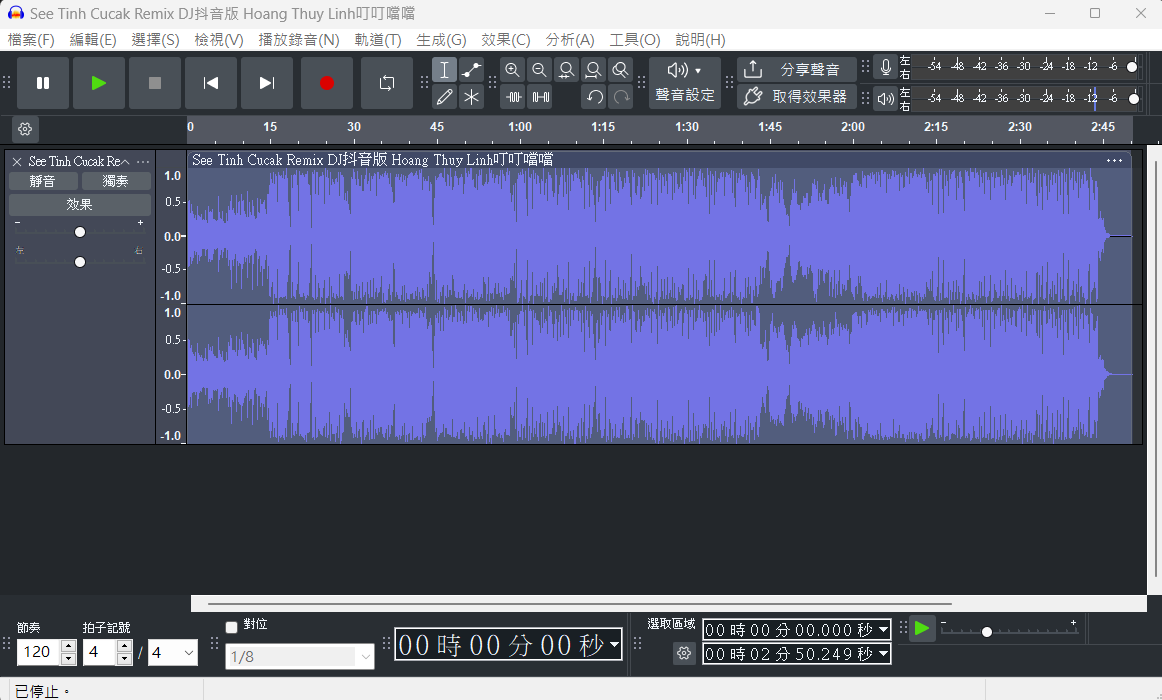Viewport: 1162px width, 700px height.
Task: Start playback with the green Play button
Action: [x=99, y=83]
